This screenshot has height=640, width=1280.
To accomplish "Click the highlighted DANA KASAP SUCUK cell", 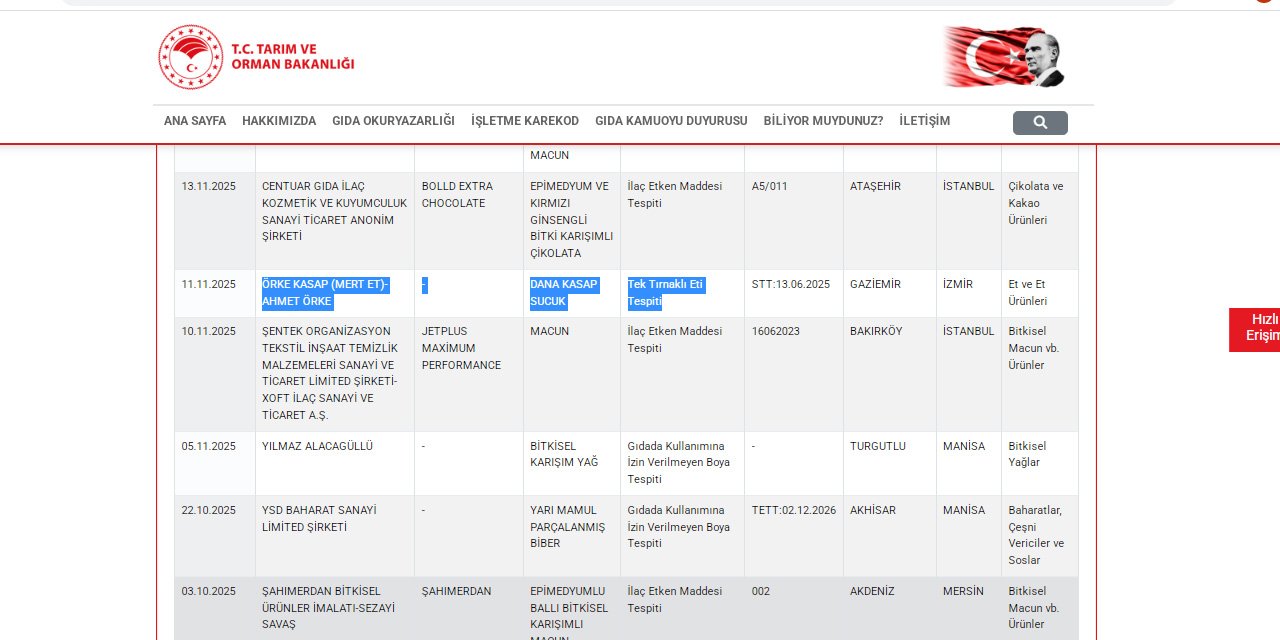I will tap(563, 293).
